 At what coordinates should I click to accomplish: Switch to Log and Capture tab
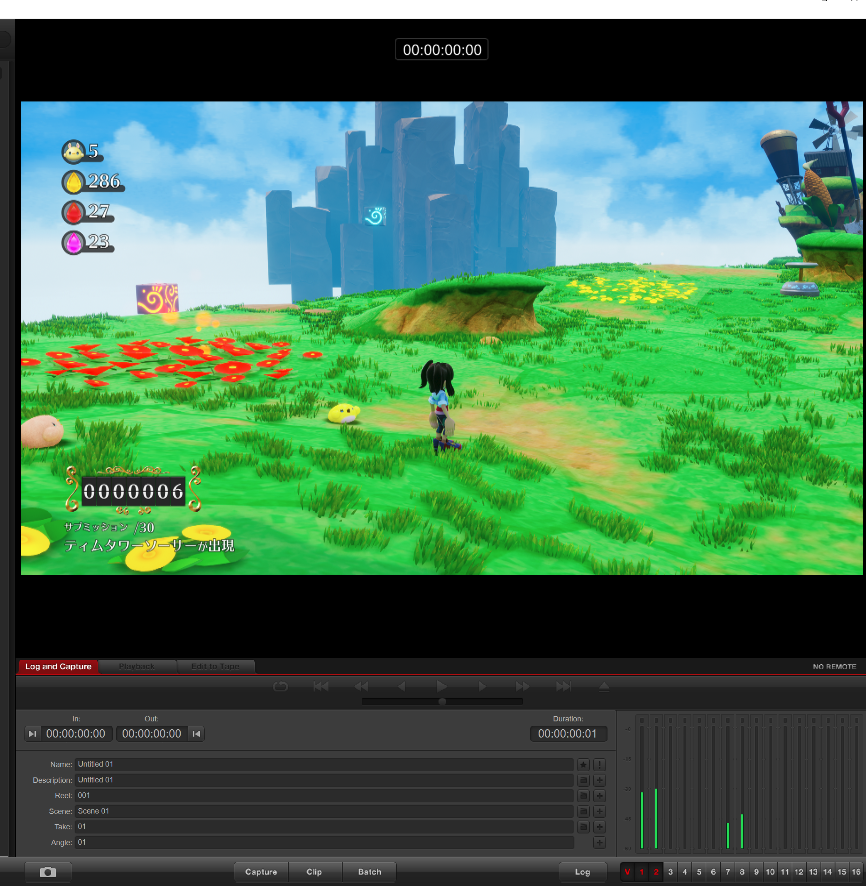point(58,667)
